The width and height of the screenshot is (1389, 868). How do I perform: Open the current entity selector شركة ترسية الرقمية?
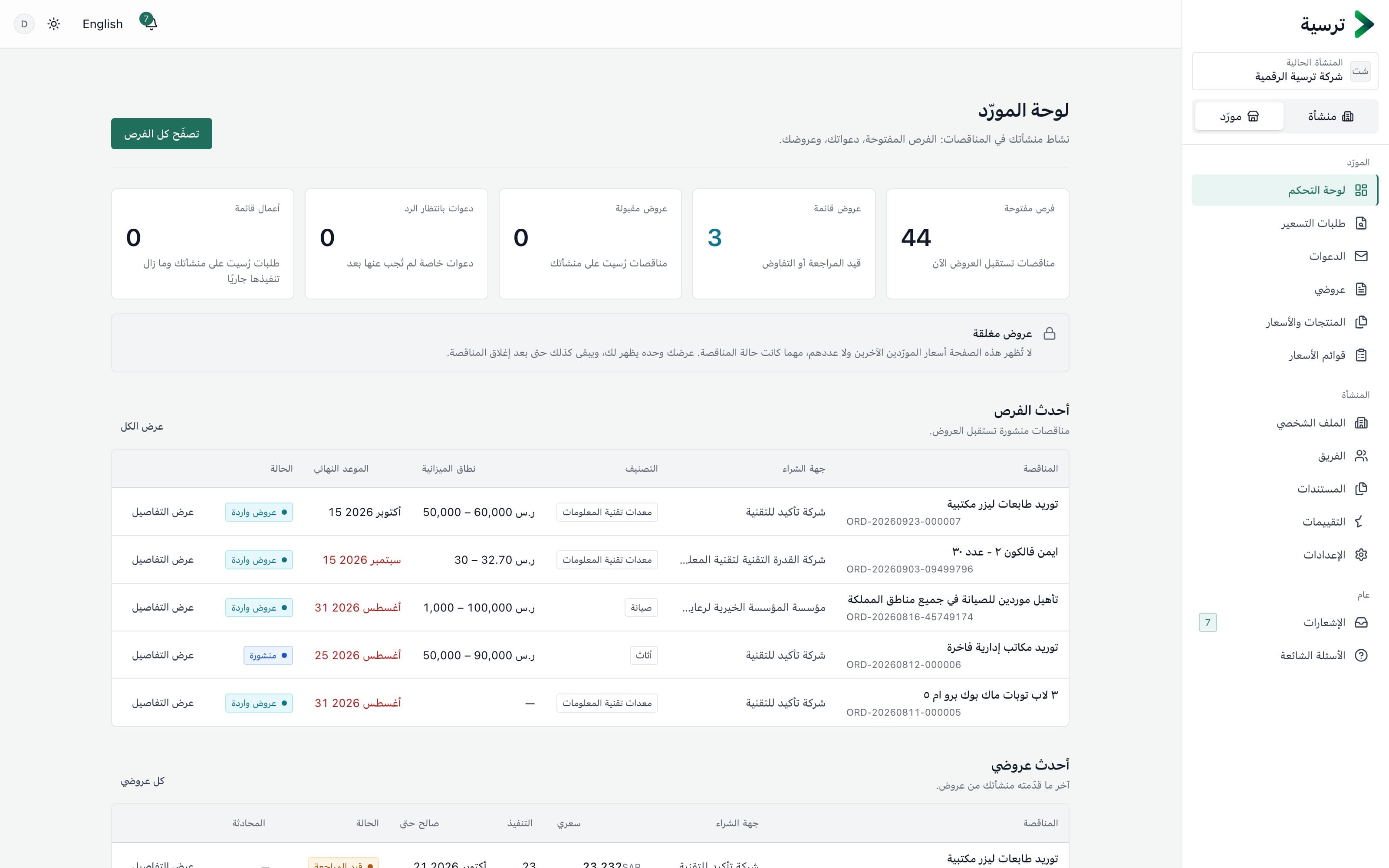1284,71
